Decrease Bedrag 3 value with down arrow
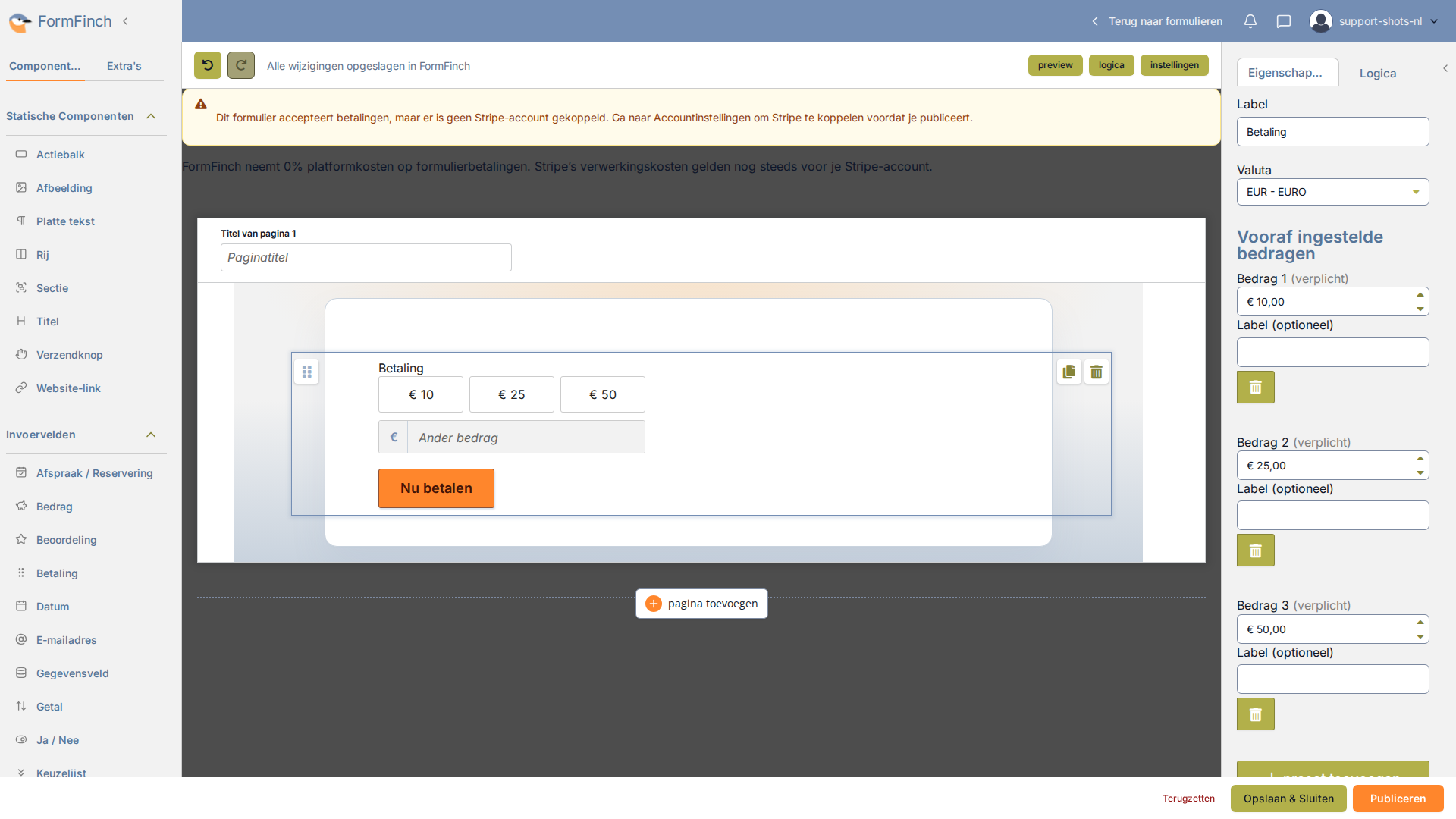 point(1420,637)
